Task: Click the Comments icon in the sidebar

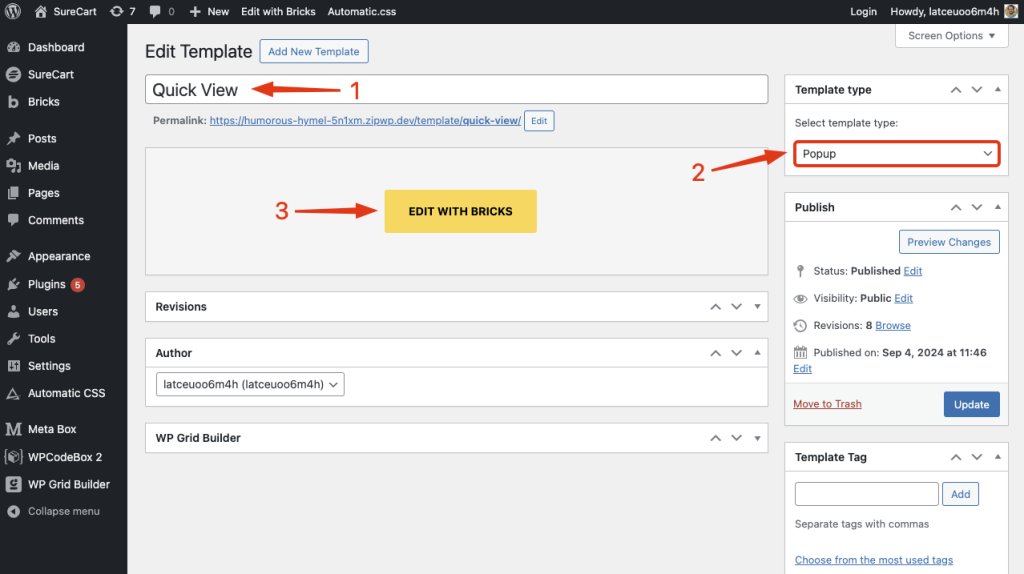Action: (x=14, y=220)
